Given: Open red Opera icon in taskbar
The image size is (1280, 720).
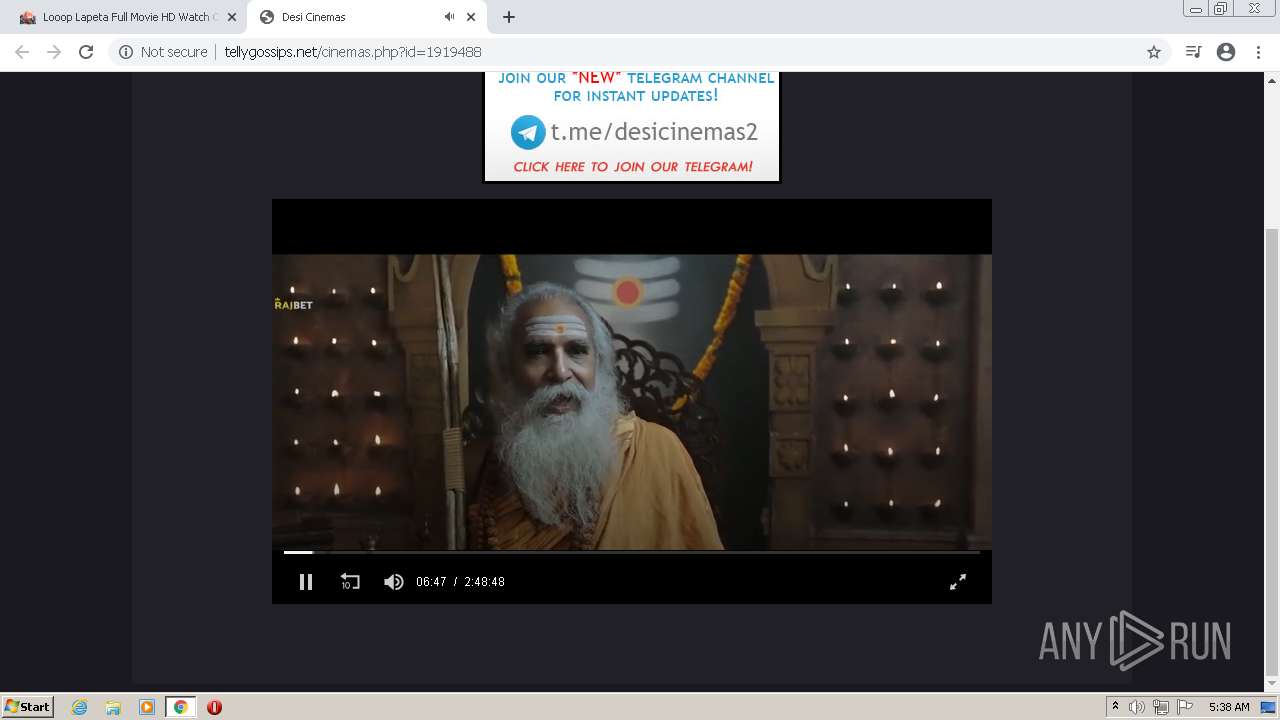Looking at the screenshot, I should click(214, 707).
